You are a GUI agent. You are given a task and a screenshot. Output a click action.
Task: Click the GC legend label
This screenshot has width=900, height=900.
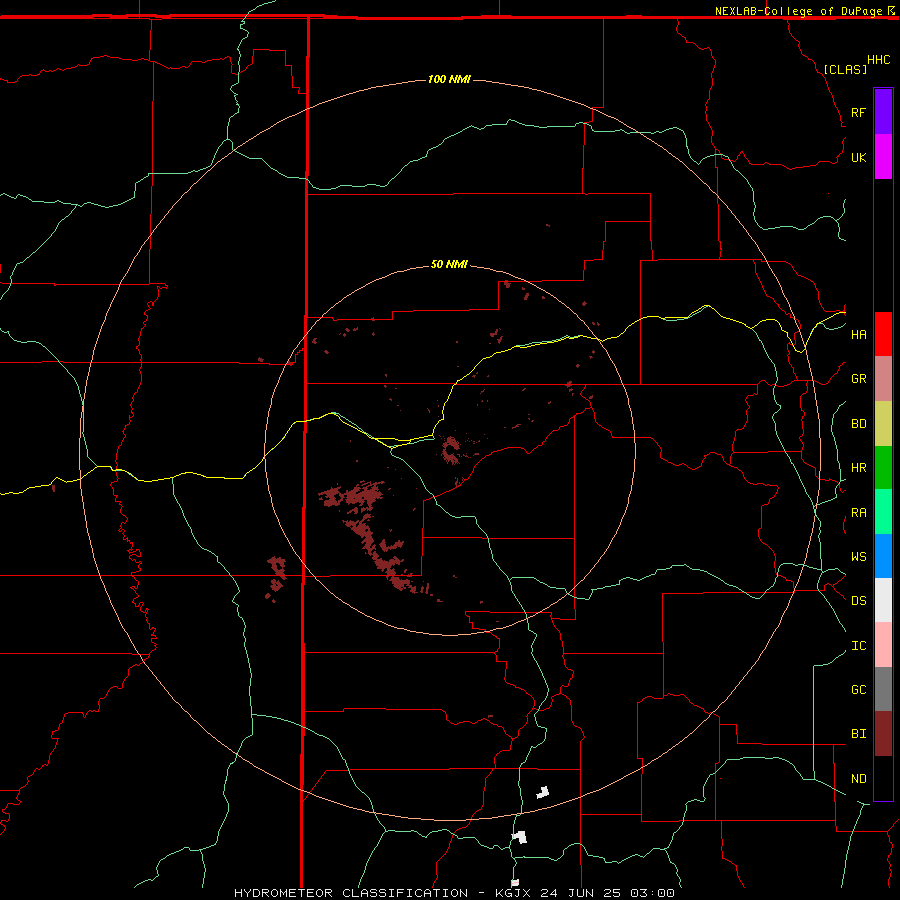(x=858, y=690)
